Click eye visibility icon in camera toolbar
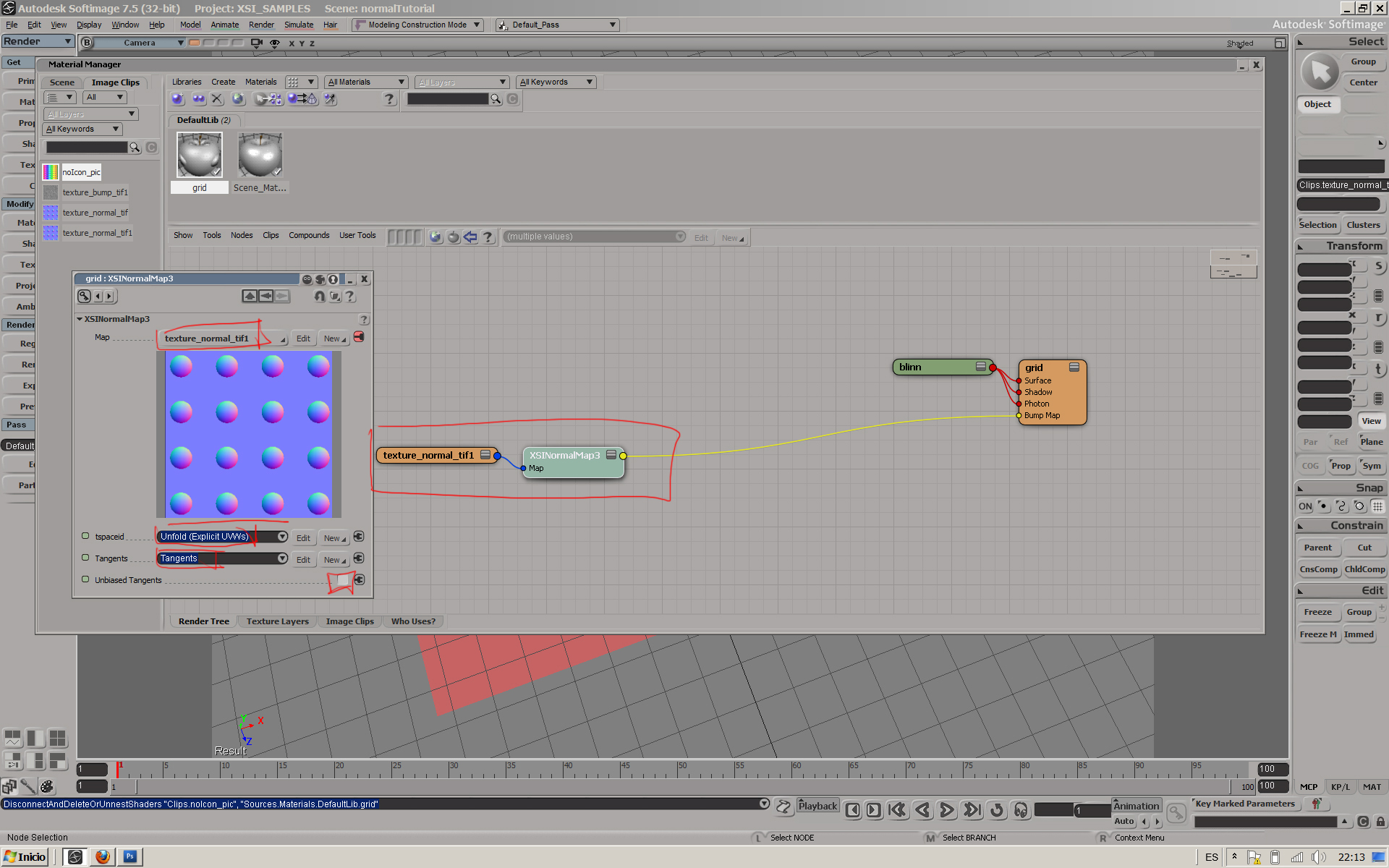1389x868 pixels. [x=274, y=43]
